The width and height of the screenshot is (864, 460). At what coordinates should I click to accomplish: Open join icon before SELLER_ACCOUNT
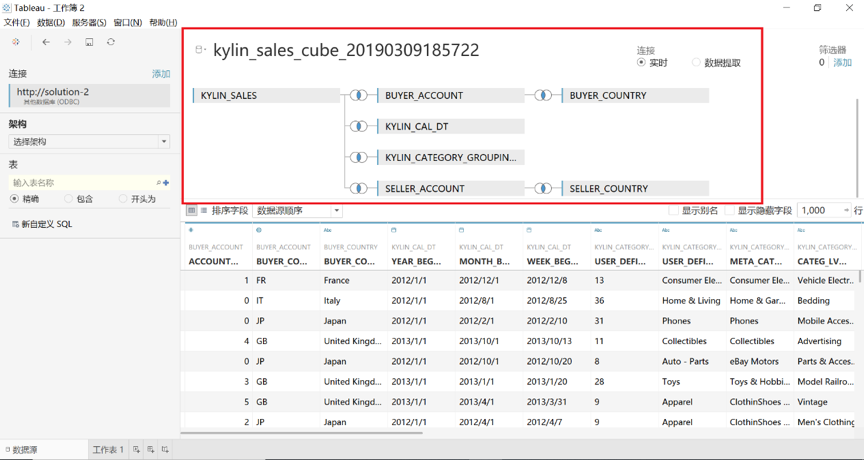point(359,188)
